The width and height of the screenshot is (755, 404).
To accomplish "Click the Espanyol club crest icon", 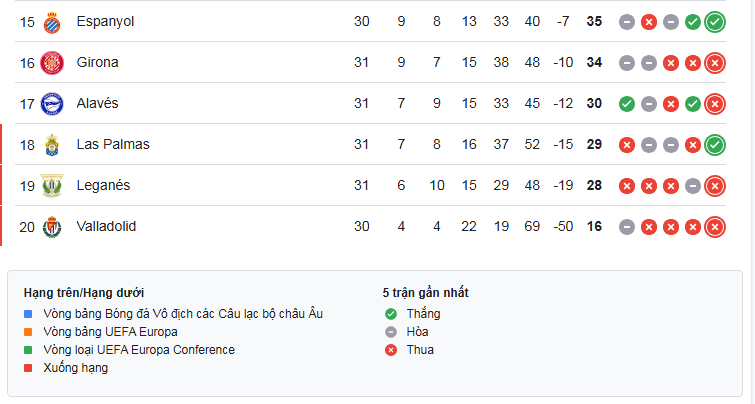I will tap(52, 22).
